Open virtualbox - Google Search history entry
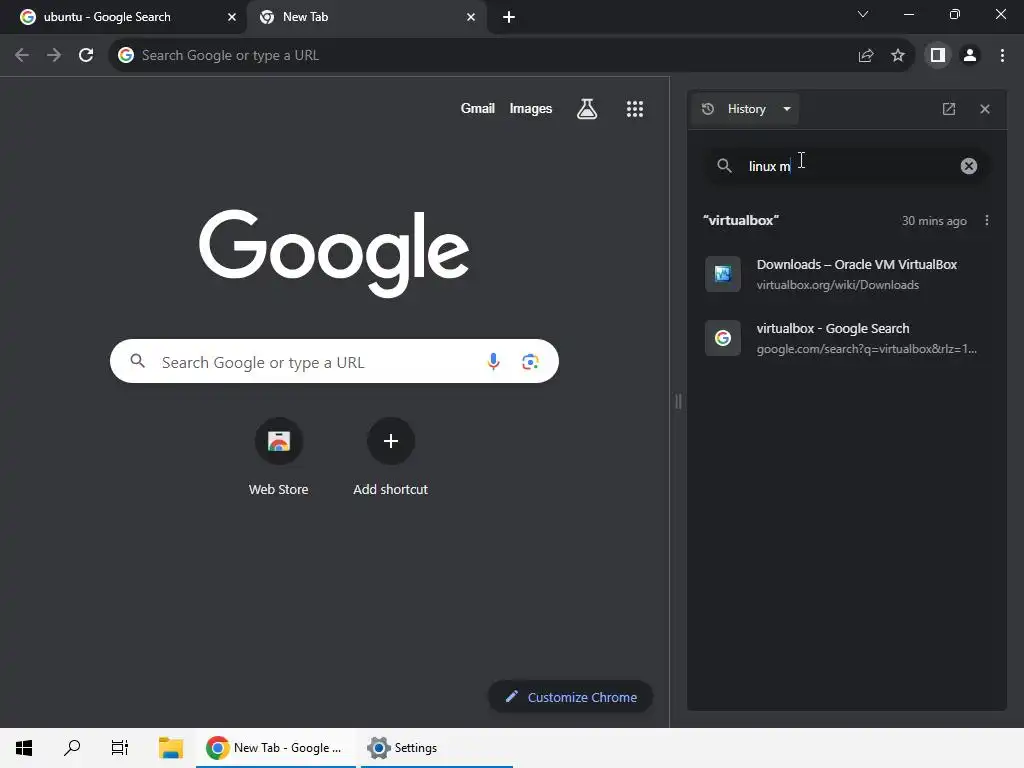The width and height of the screenshot is (1024, 768). [846, 338]
